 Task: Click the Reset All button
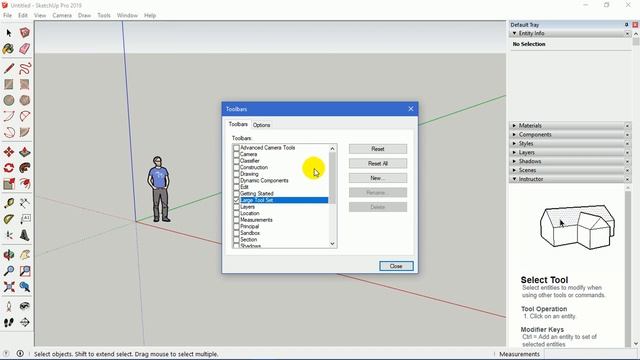[x=378, y=164]
